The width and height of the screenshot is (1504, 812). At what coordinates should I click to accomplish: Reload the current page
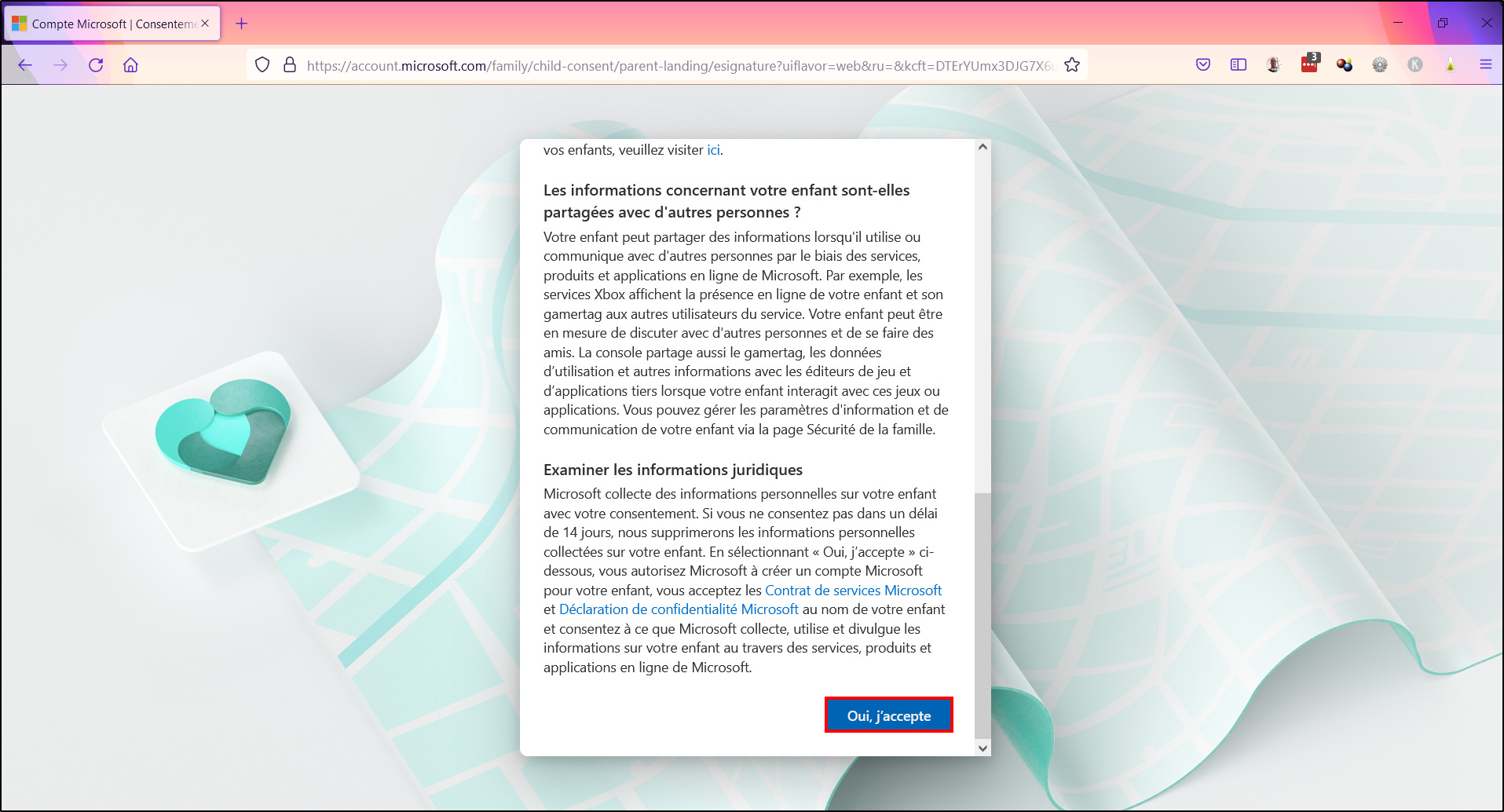click(96, 65)
